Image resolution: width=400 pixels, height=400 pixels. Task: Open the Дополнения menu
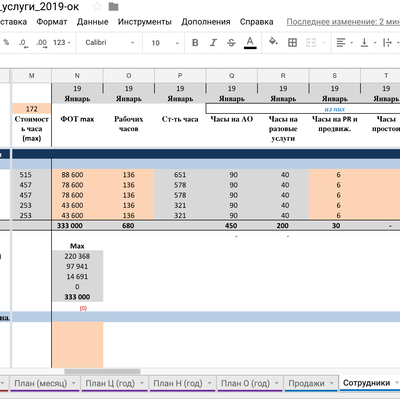pos(206,22)
